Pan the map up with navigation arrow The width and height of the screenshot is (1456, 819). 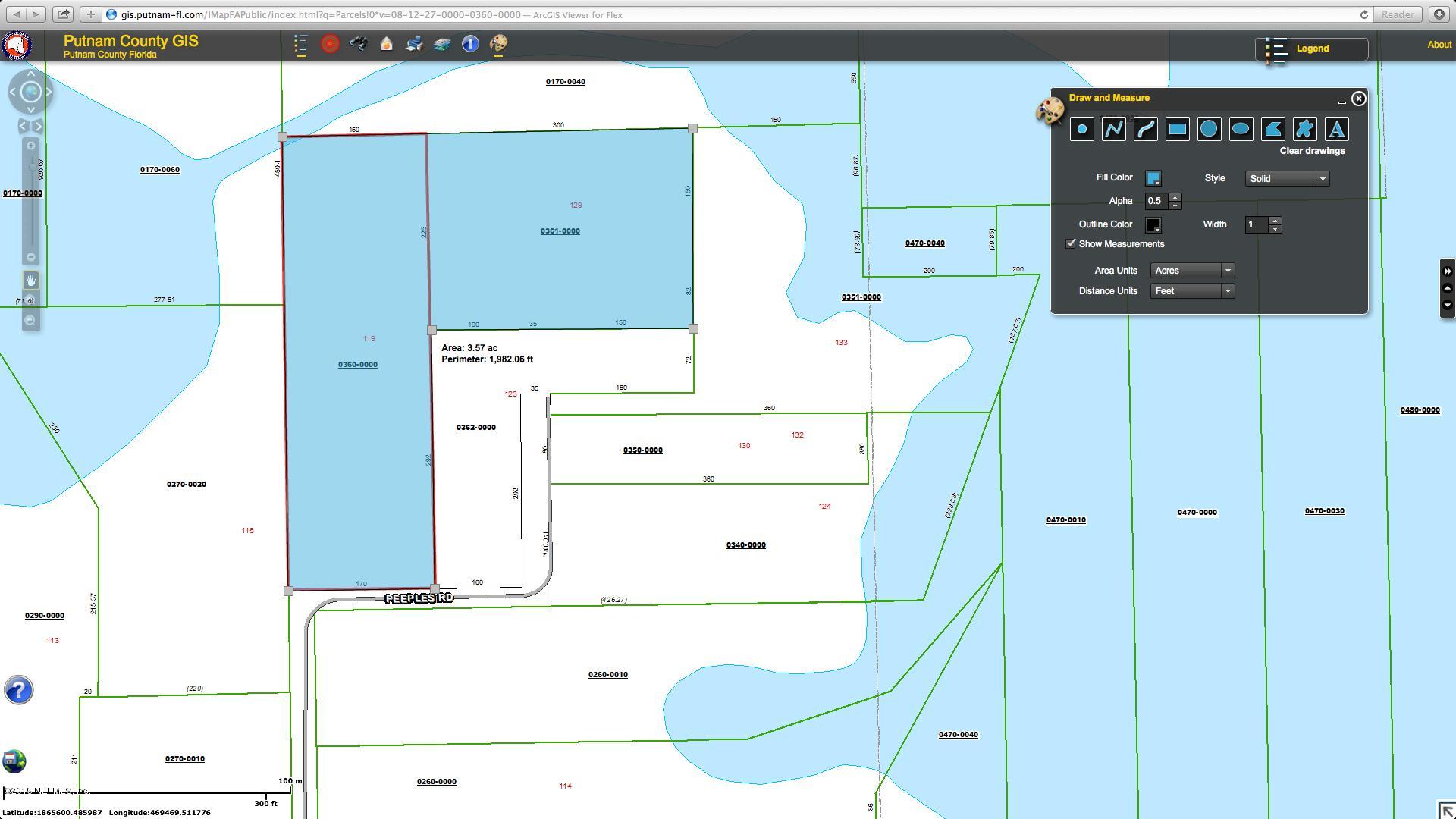click(x=31, y=74)
